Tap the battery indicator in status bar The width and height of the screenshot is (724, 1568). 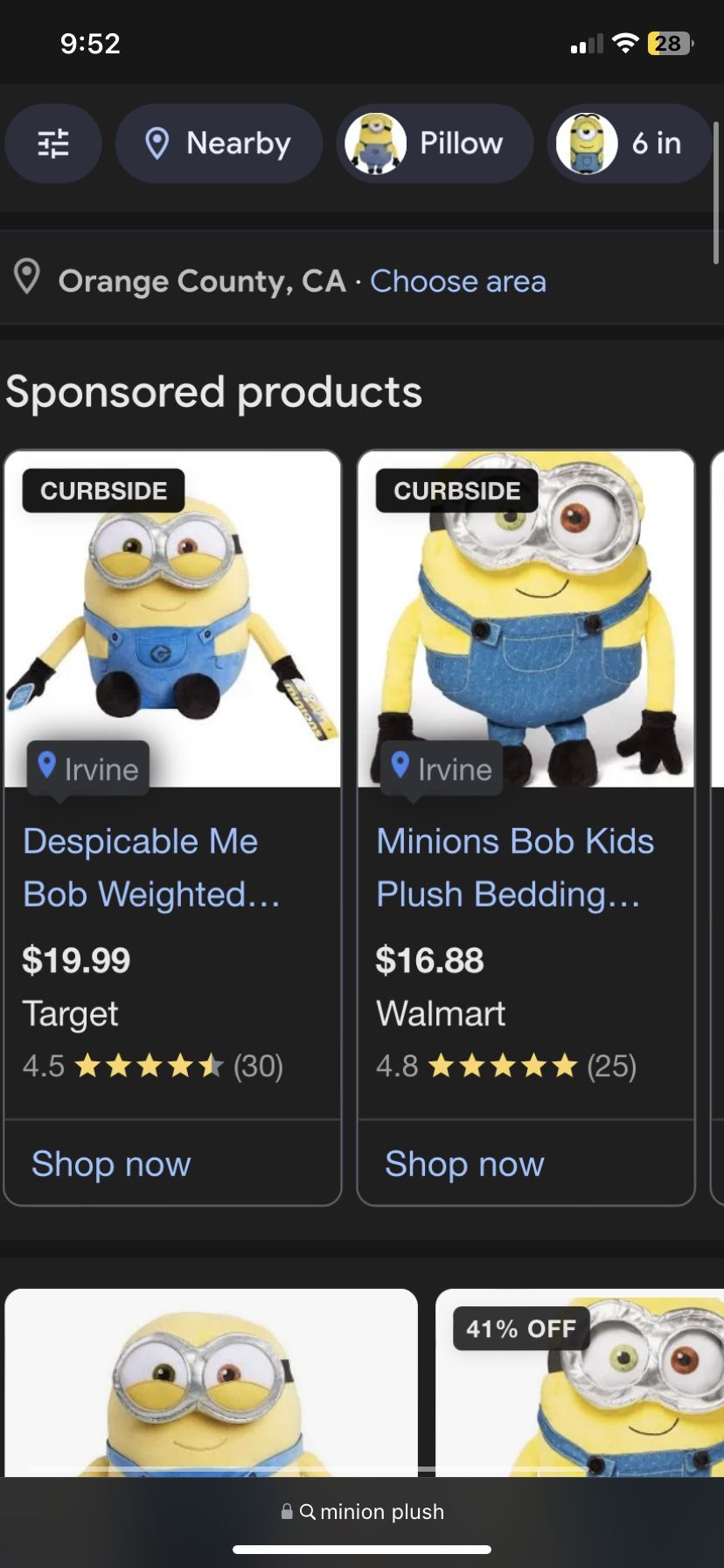tap(670, 44)
